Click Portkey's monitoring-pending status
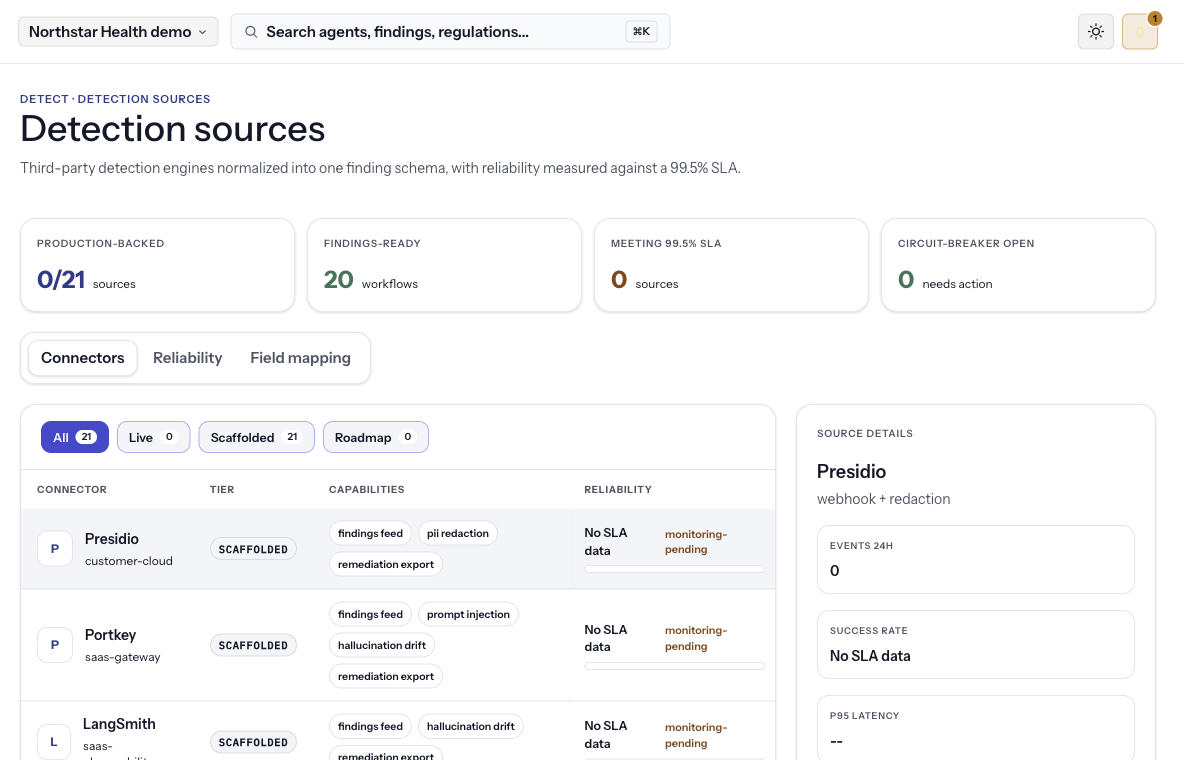The image size is (1184, 760). (x=695, y=638)
